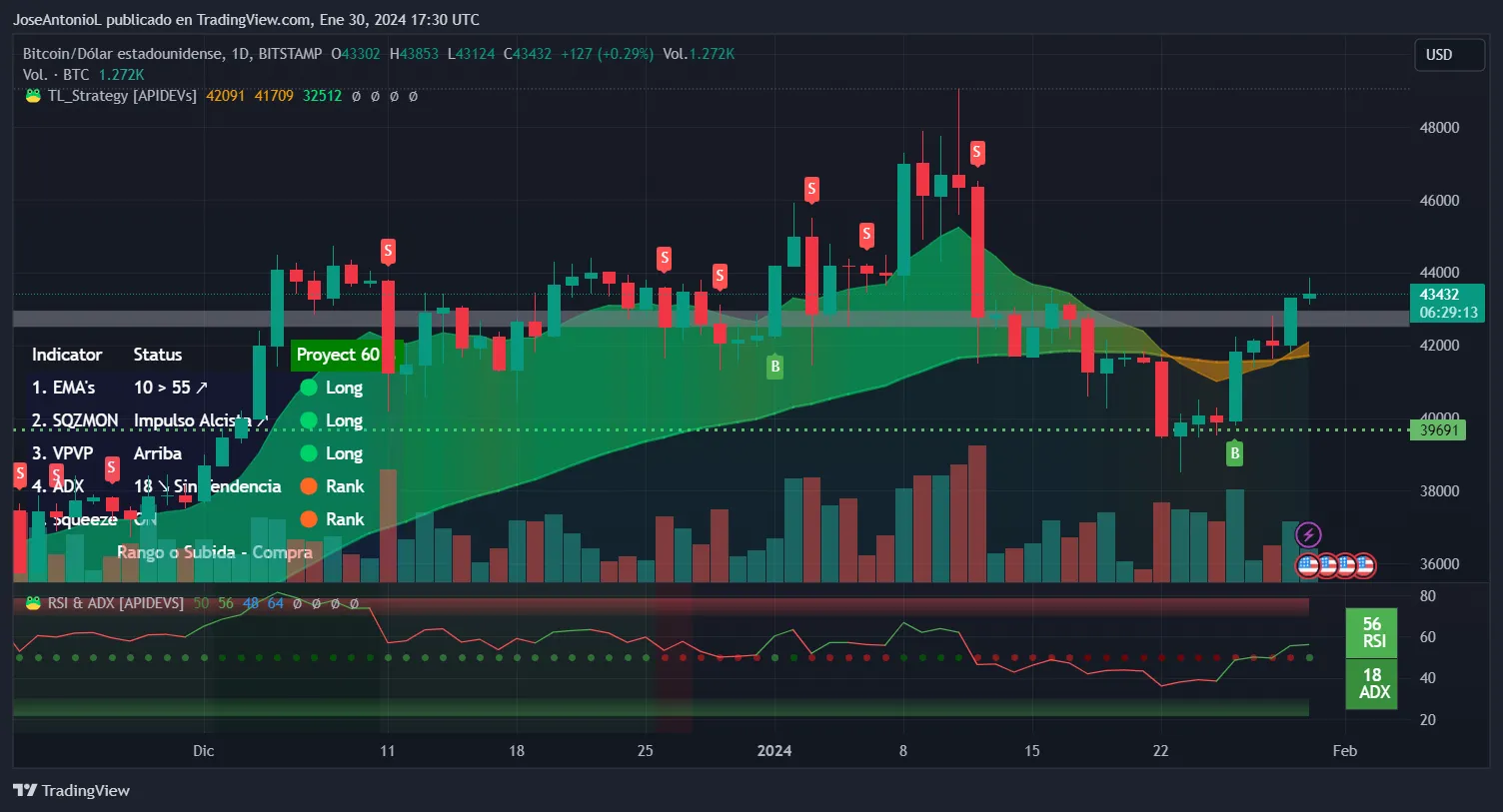This screenshot has height=812, width=1503.
Task: Open the USD currency selector
Action: (1449, 55)
